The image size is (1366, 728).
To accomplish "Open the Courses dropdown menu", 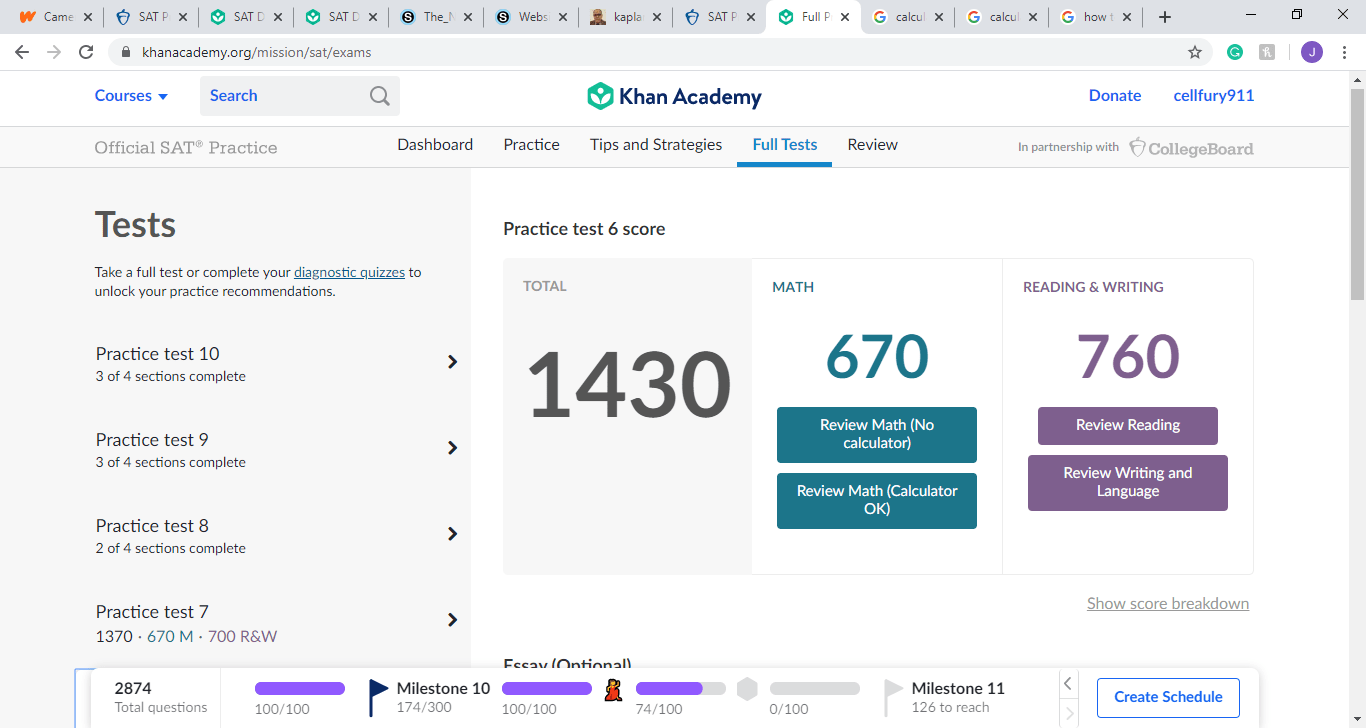I will 131,96.
